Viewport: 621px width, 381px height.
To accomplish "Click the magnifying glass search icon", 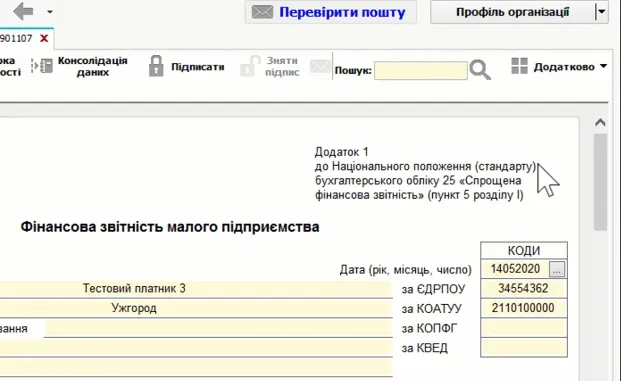I will tap(480, 70).
